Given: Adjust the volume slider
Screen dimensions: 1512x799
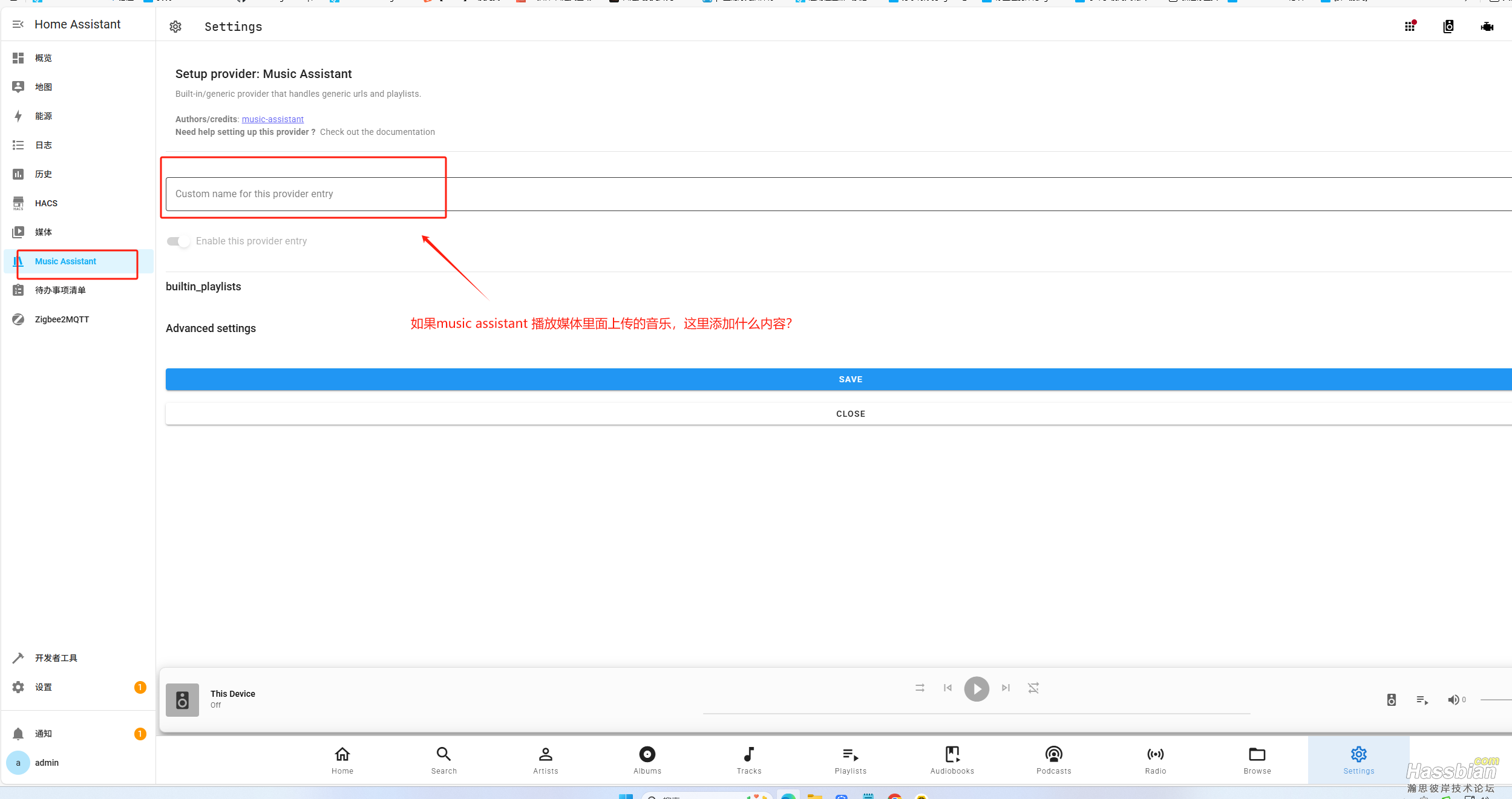Looking at the screenshot, I should coord(1496,700).
